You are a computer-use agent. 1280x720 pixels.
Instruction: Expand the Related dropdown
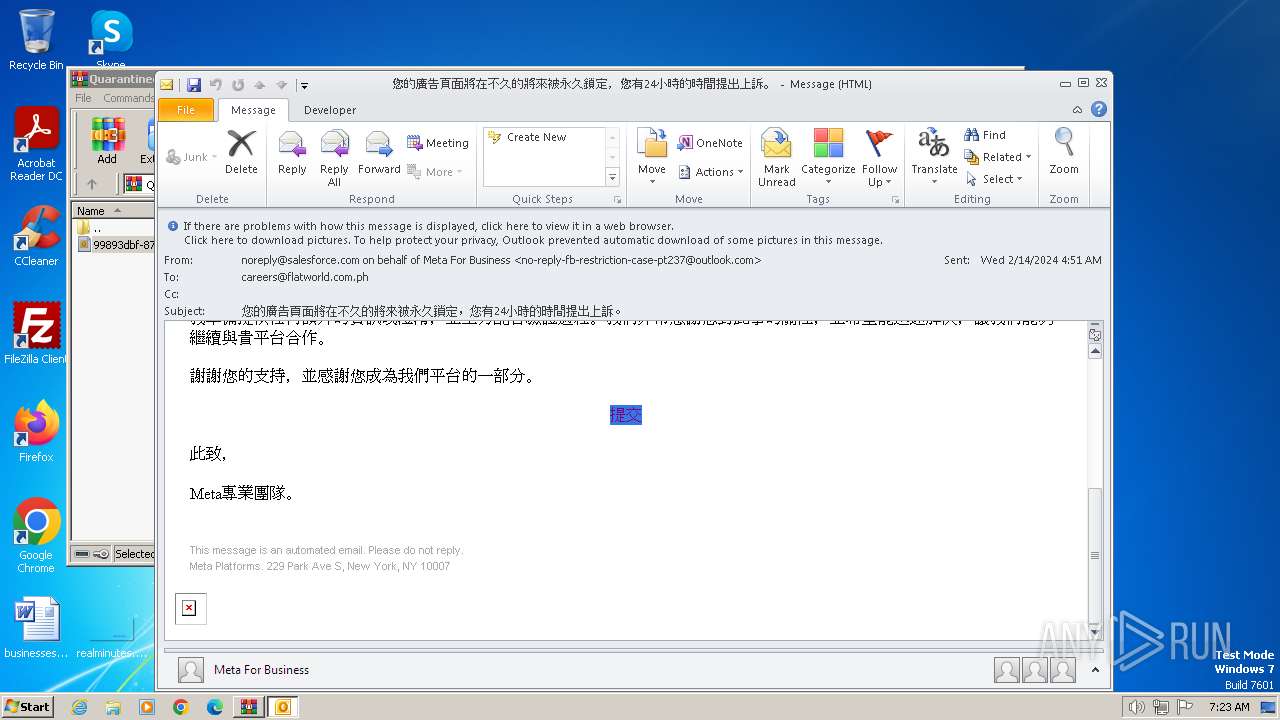click(x=997, y=157)
